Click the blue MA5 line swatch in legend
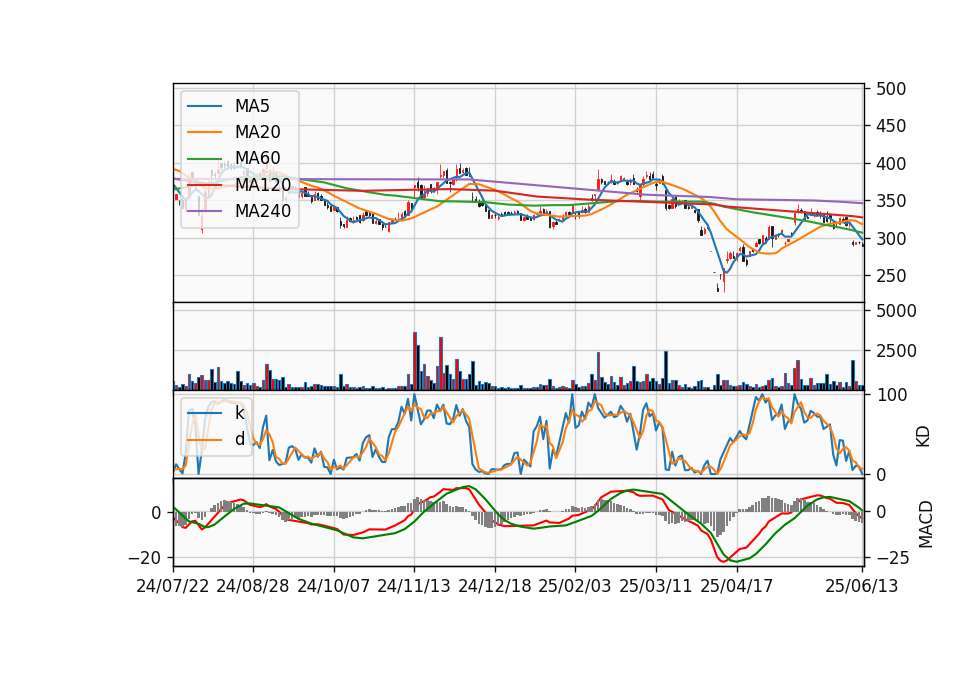This screenshot has width=960, height=690. (204, 107)
